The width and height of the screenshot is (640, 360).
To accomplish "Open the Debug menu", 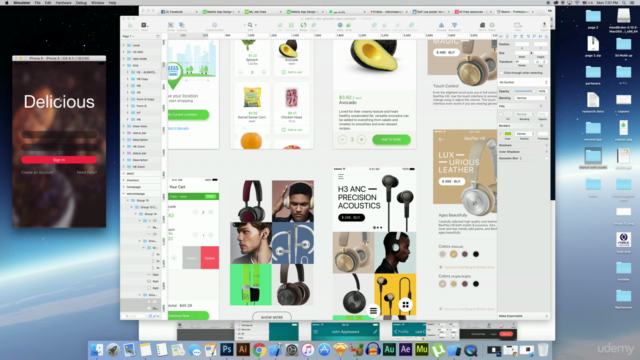I will pyautogui.click(x=81, y=2).
